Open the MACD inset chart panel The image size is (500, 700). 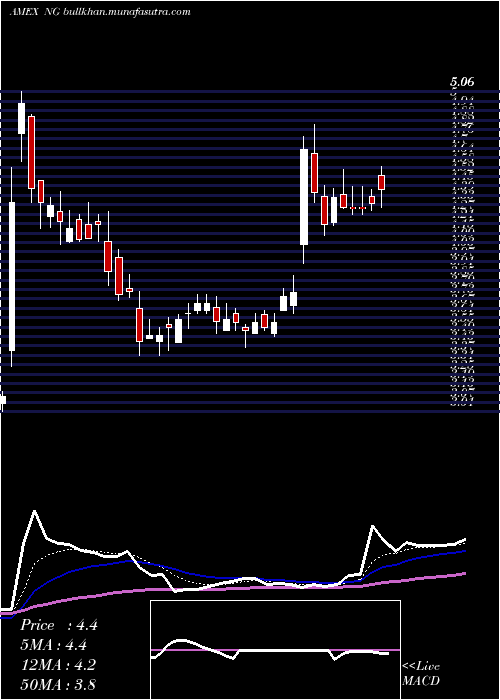275,650
